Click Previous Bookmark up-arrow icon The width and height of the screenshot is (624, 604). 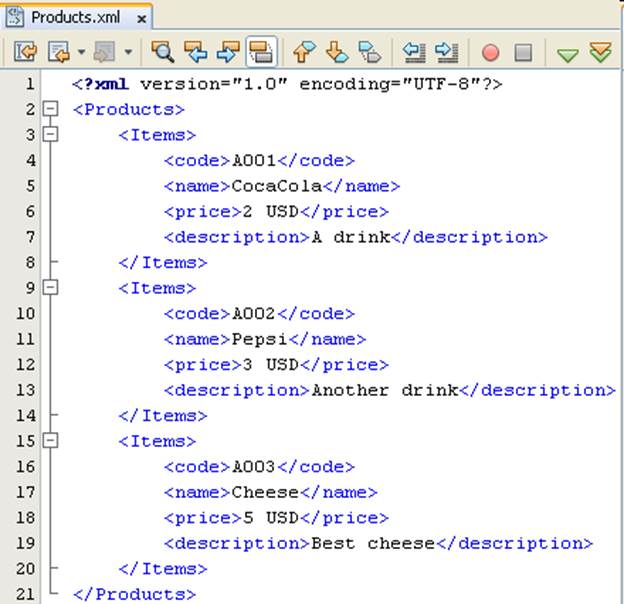[x=304, y=52]
